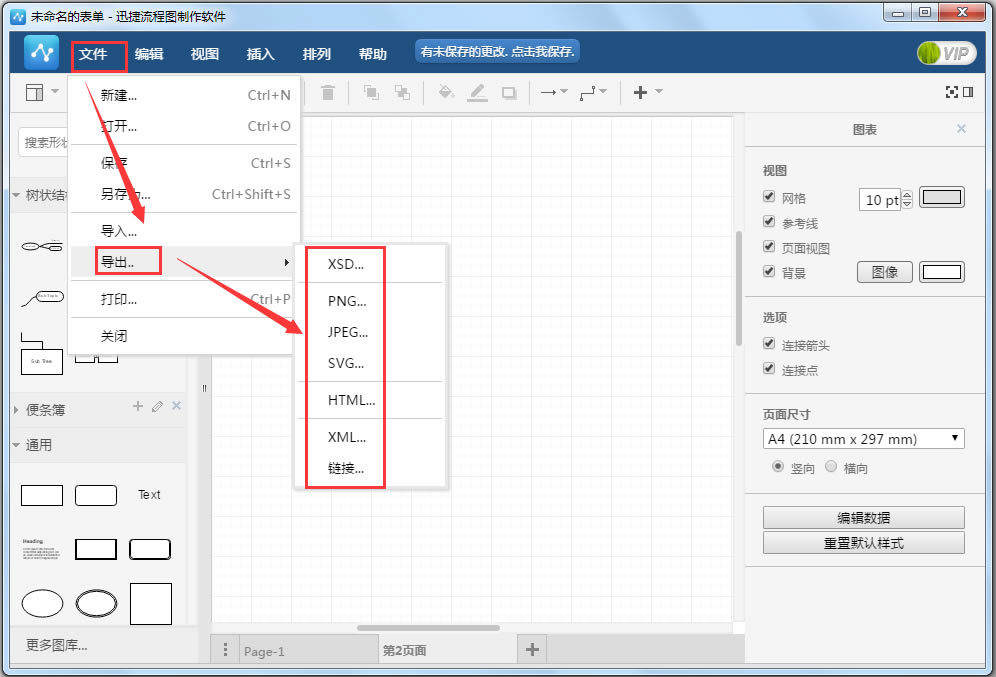The image size is (996, 677).
Task: Export as PNG from the export submenu
Action: click(344, 300)
